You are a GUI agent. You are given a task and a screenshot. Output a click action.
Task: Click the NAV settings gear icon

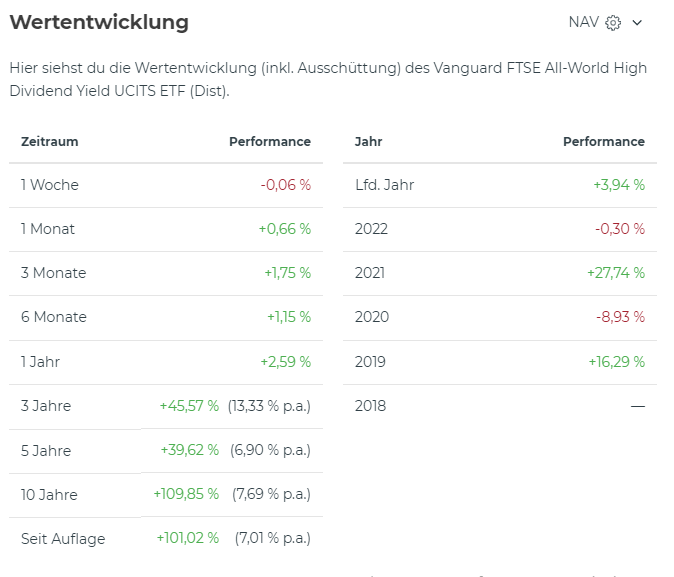coord(614,23)
